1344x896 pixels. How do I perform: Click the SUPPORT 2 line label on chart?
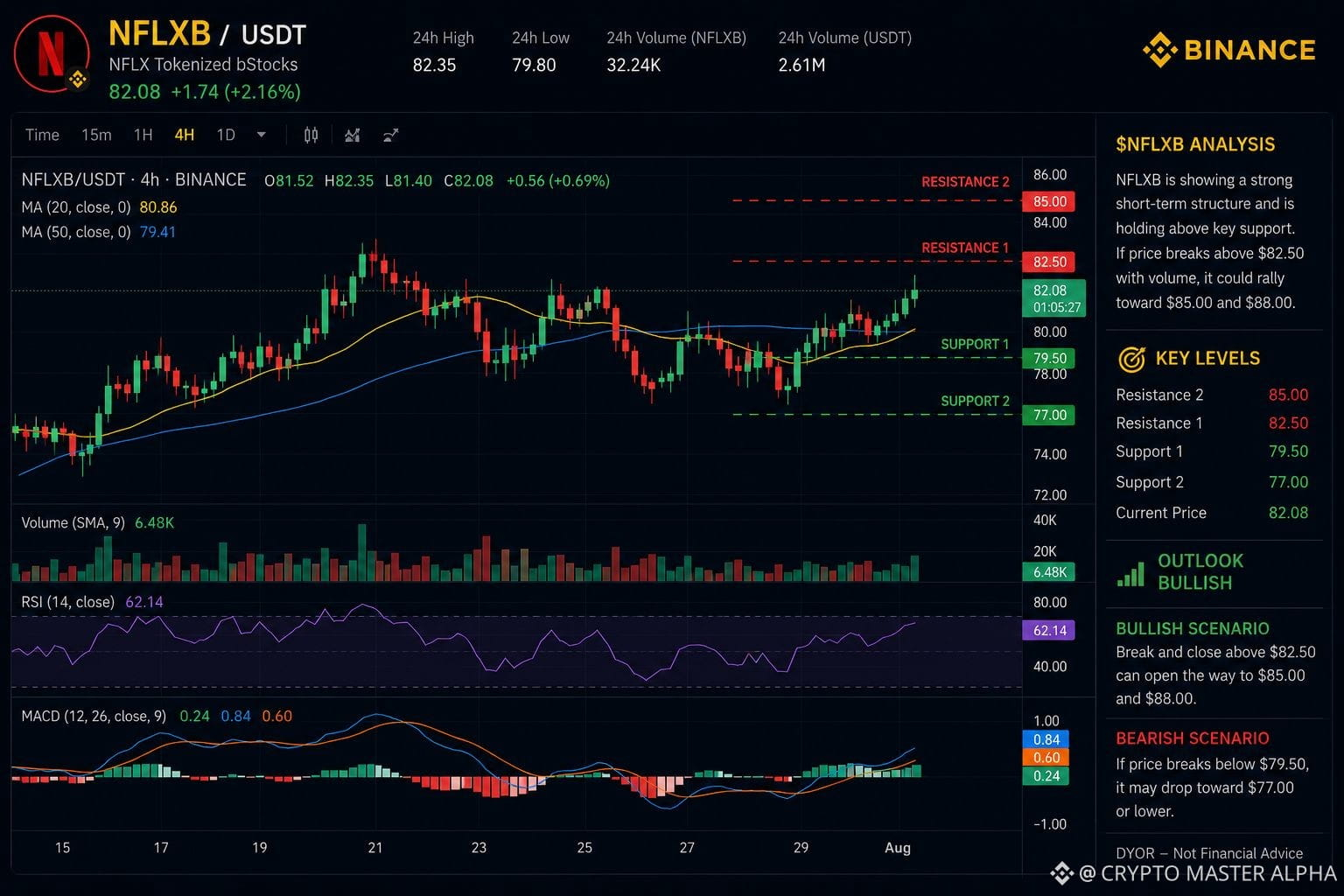975,401
